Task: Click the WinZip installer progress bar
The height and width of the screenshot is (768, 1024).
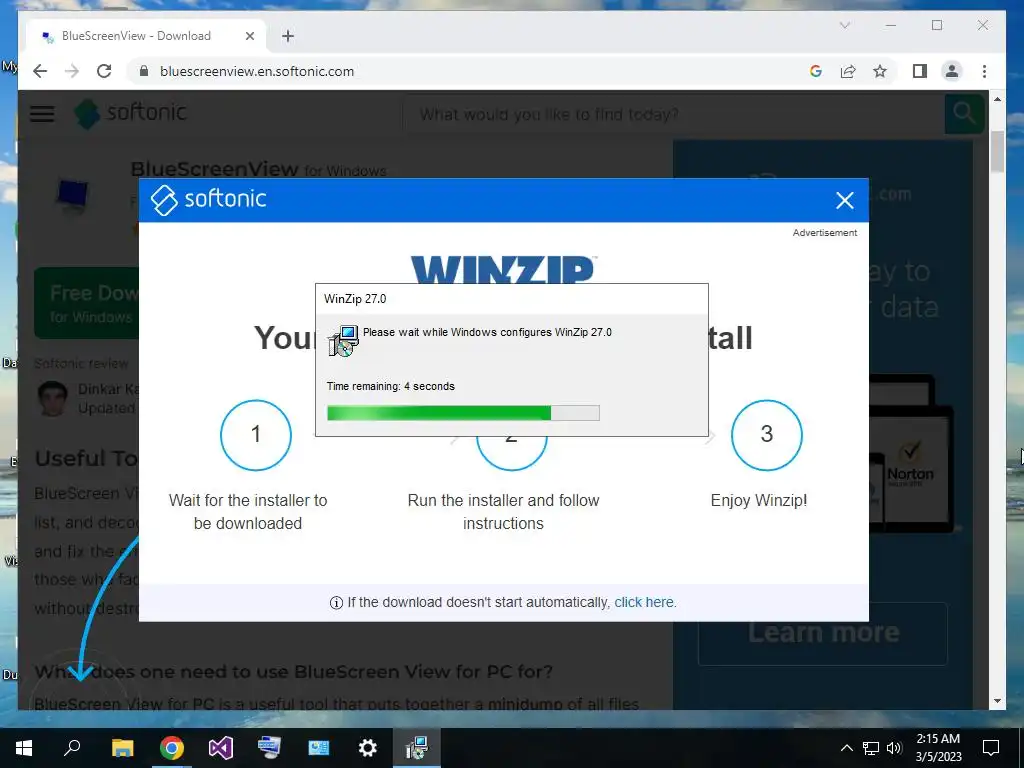Action: pos(463,413)
